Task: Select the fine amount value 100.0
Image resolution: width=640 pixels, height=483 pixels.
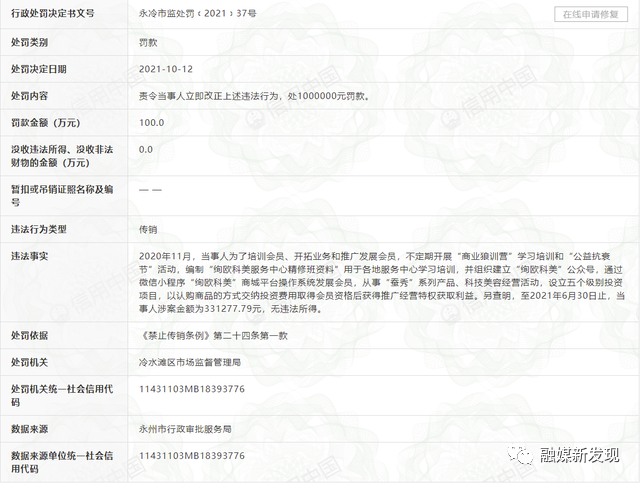Action: (x=151, y=122)
